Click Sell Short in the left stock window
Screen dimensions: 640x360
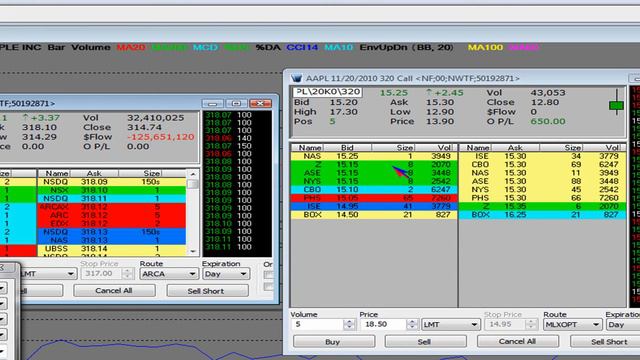(207, 291)
